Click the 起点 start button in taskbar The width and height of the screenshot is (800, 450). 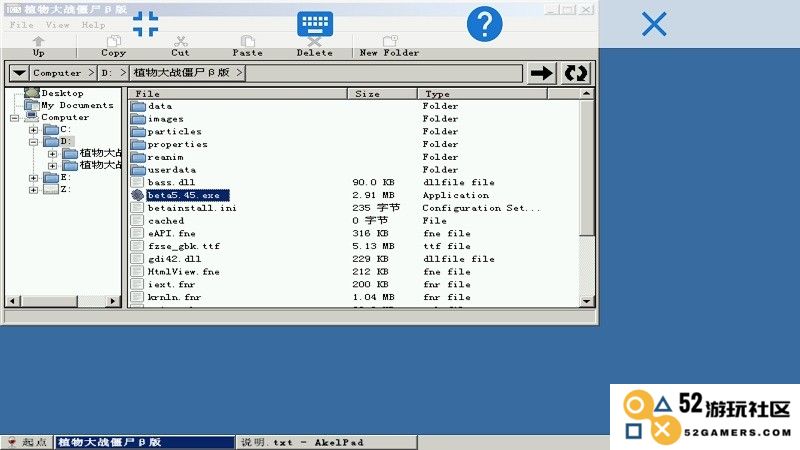click(x=27, y=442)
